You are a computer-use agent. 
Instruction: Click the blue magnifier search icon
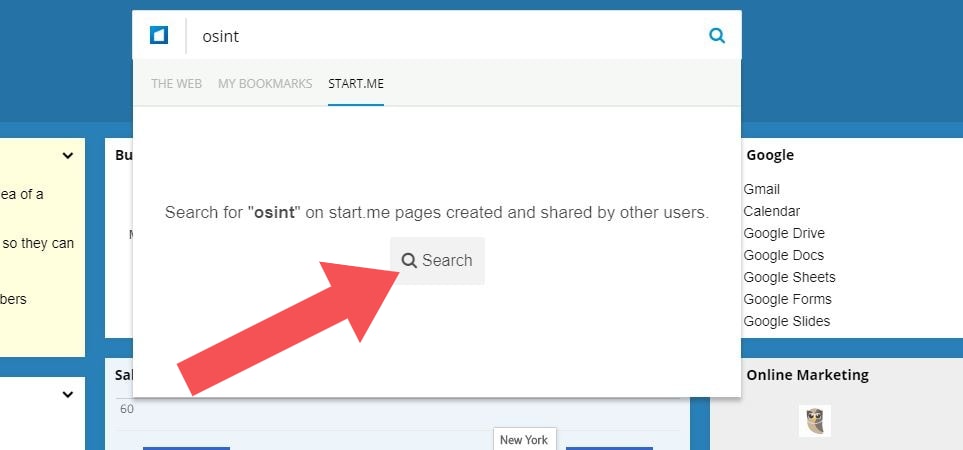tap(717, 36)
